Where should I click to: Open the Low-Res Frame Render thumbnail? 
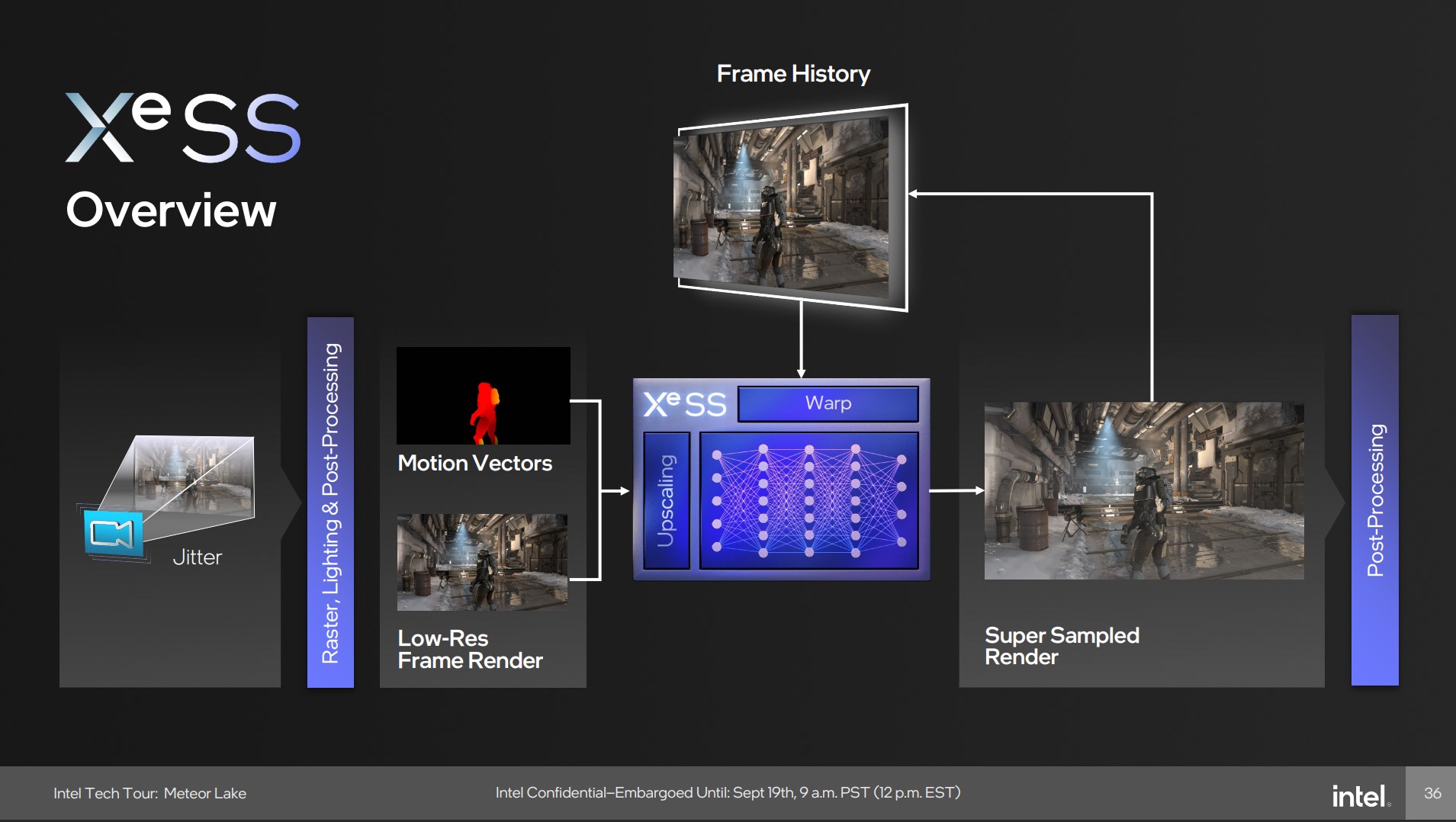click(x=482, y=562)
